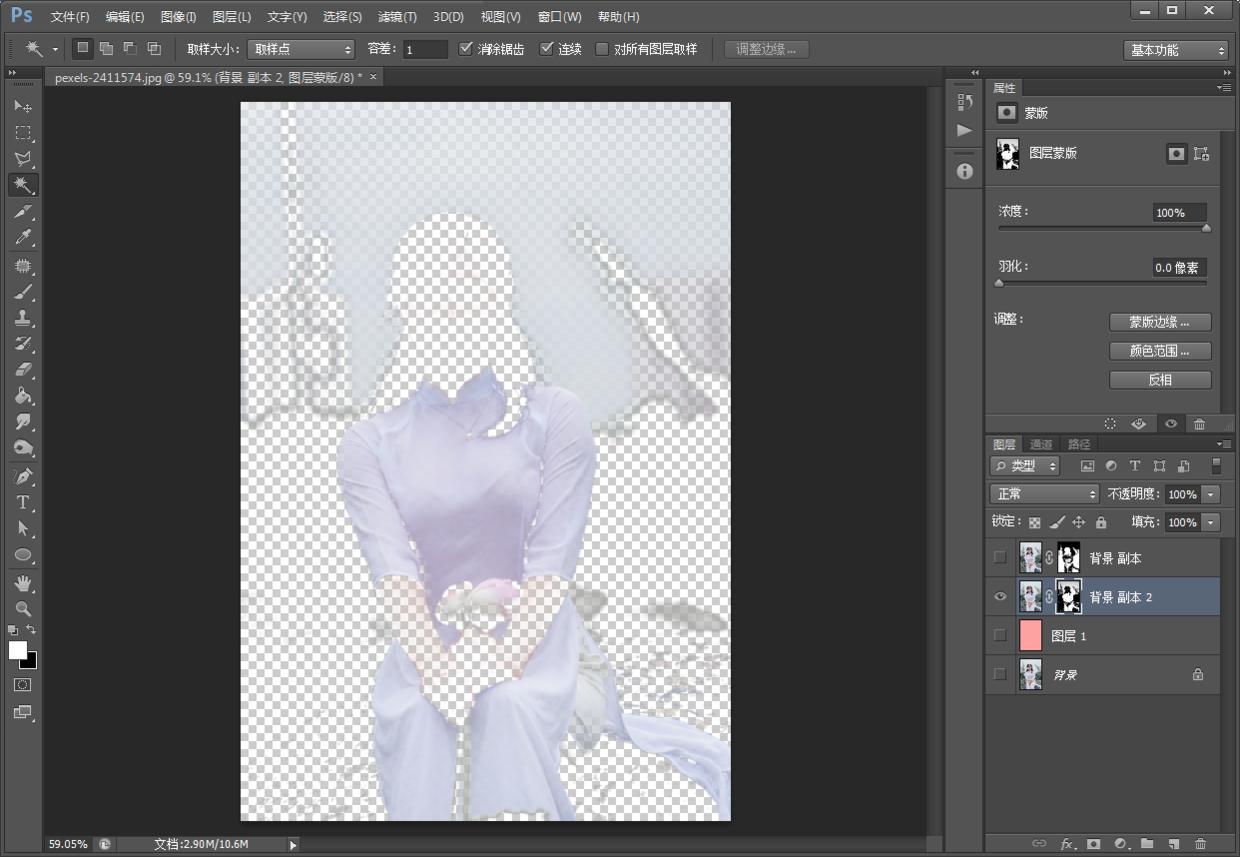The image size is (1240, 857).
Task: Click the add layer mask icon
Action: click(1094, 844)
